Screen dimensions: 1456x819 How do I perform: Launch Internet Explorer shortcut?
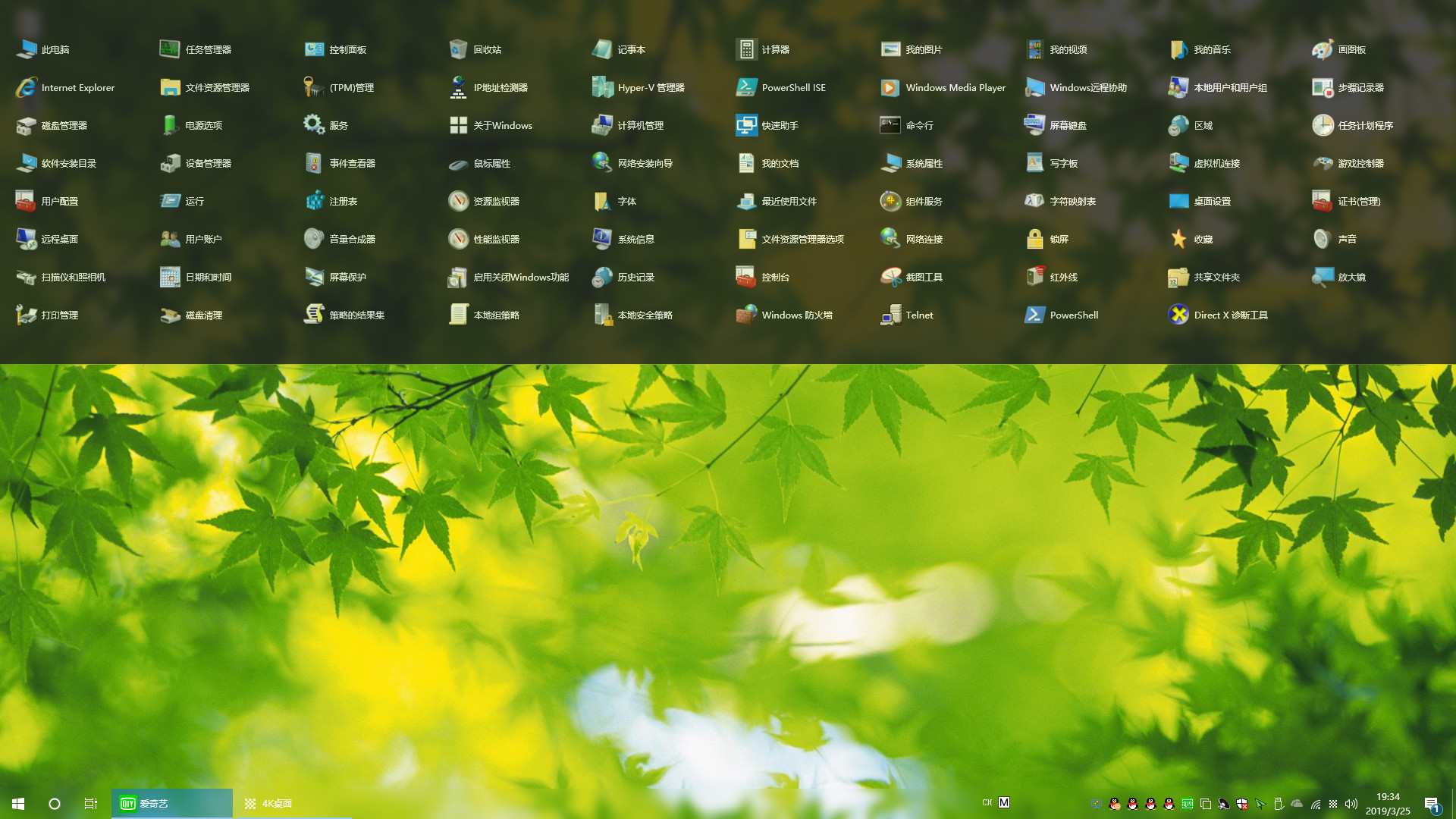tap(26, 87)
